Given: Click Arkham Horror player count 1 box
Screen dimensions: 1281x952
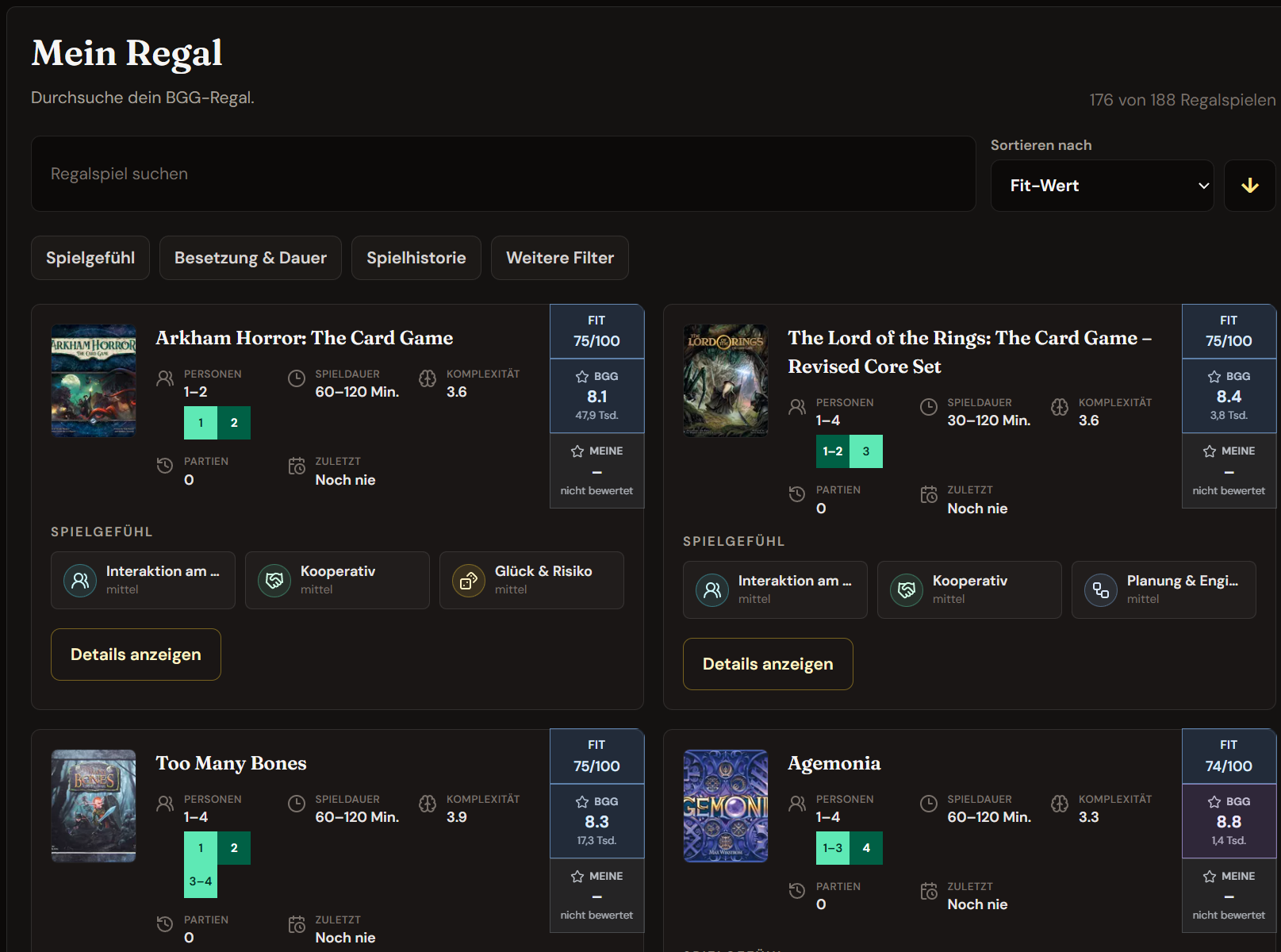Looking at the screenshot, I should [201, 423].
